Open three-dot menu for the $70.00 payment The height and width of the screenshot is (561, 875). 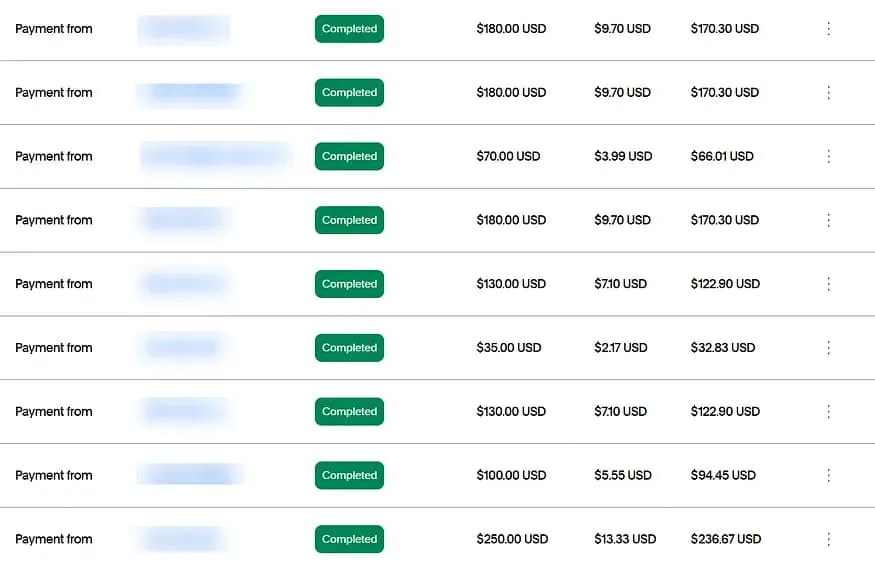pyautogui.click(x=829, y=156)
